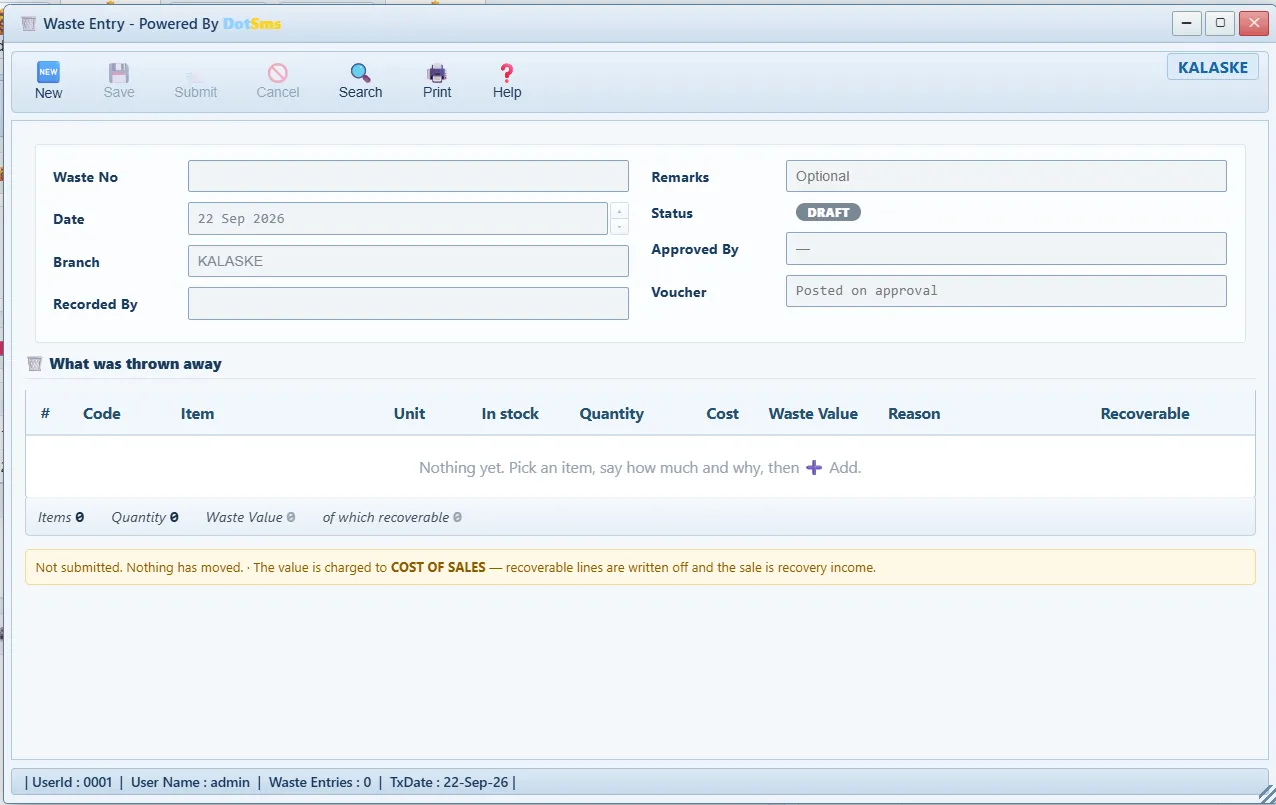Click the Waste Entry title bar bin icon
Image resolution: width=1276 pixels, height=805 pixels.
click(x=29, y=23)
